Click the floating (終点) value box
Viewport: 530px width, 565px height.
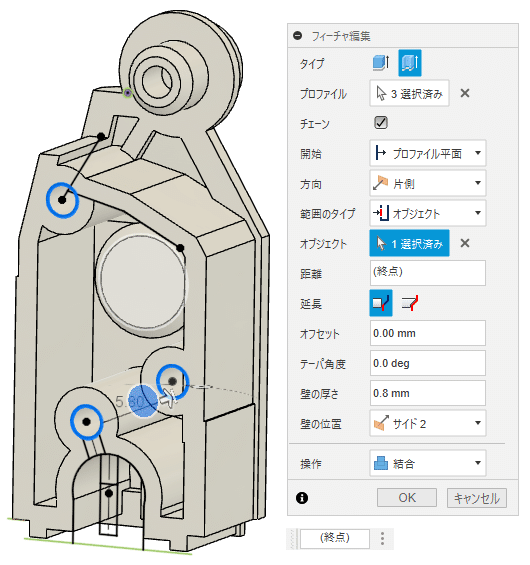point(335,538)
